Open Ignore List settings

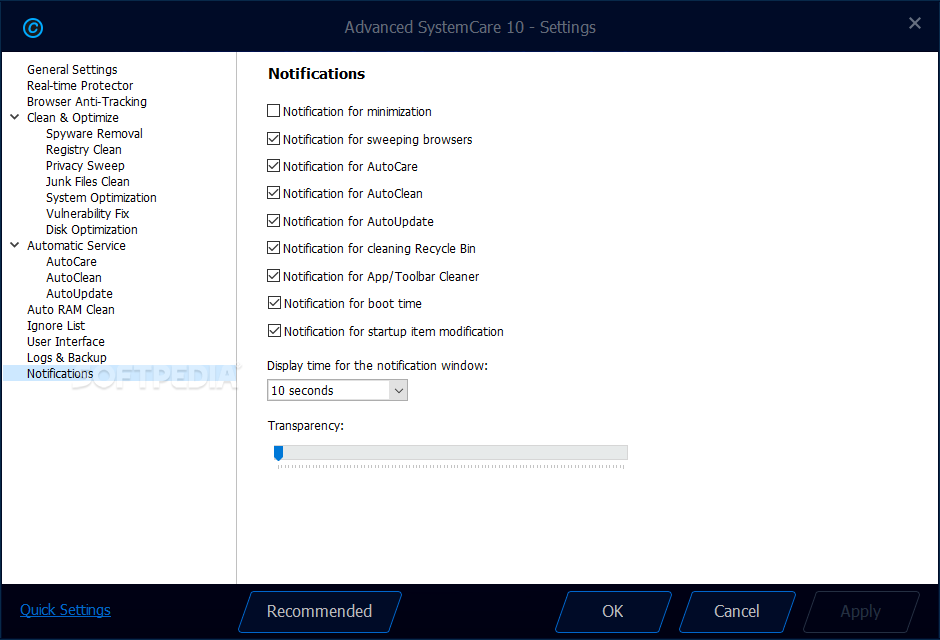point(56,326)
